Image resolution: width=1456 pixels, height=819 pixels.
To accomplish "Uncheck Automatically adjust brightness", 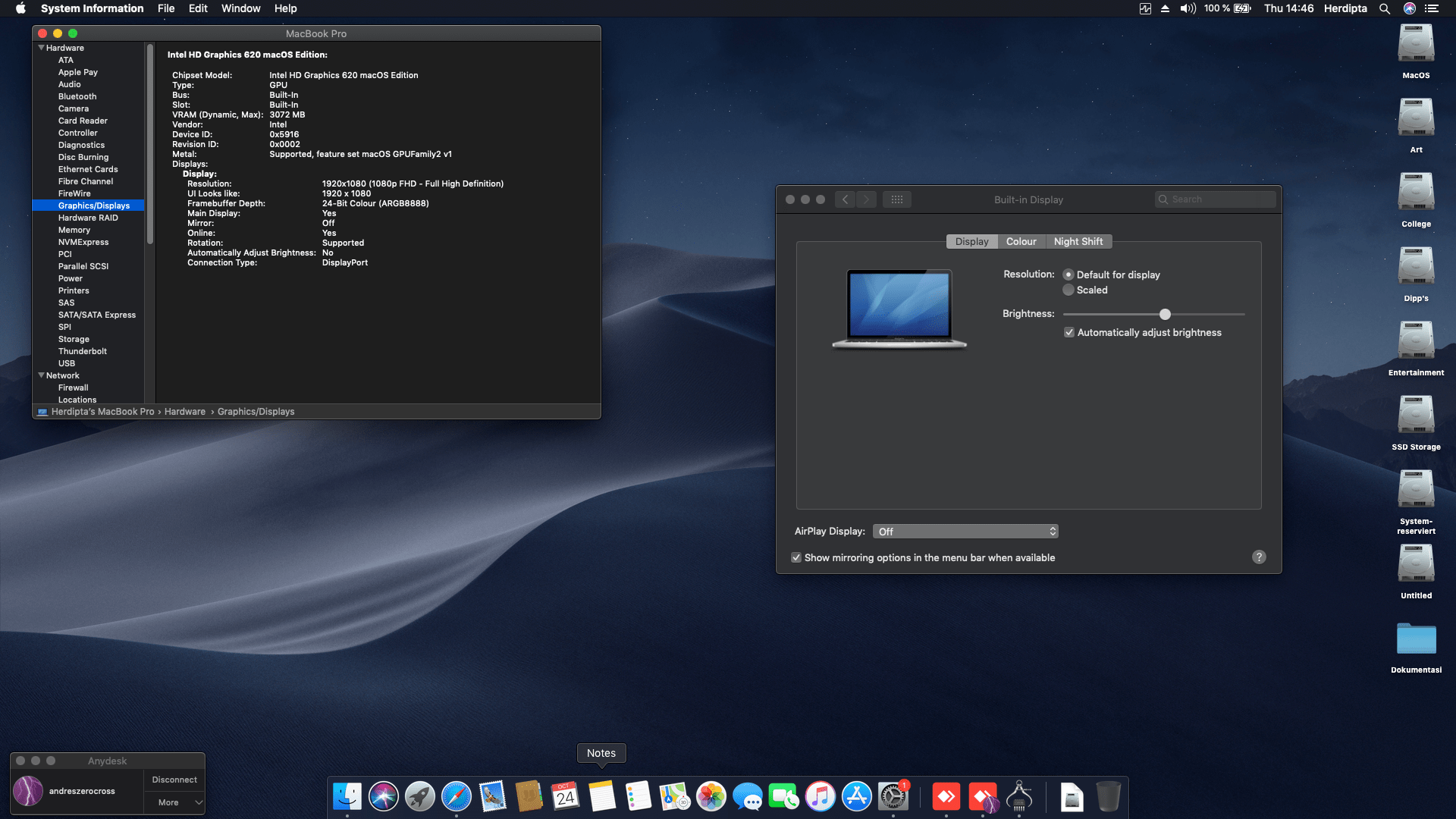I will (x=1069, y=332).
